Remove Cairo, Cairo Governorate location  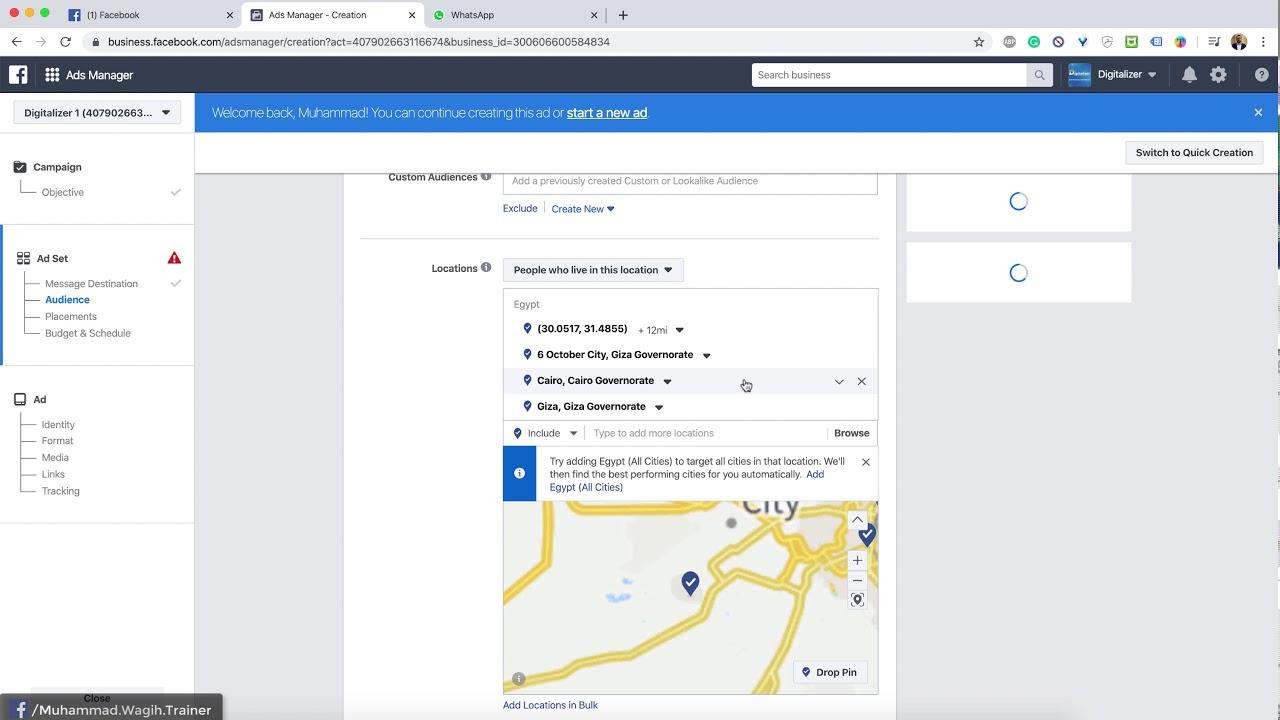pos(861,381)
